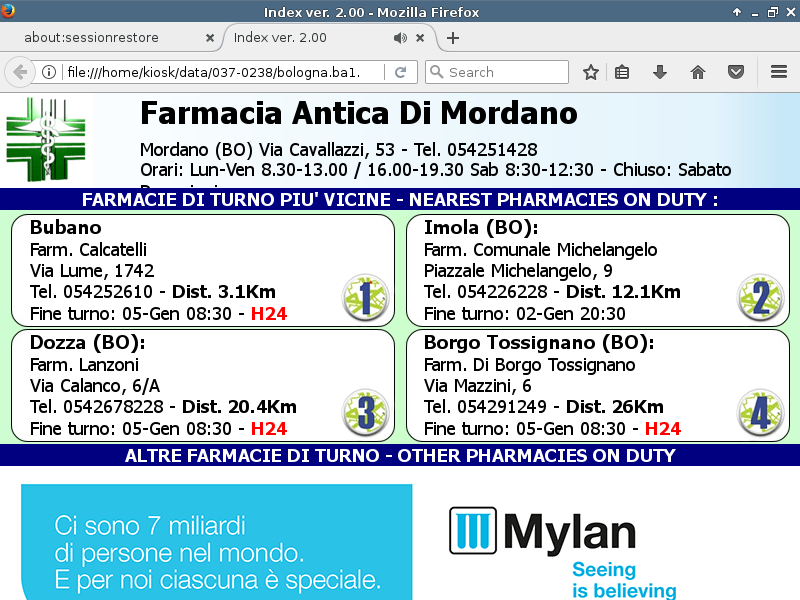Screen dimensions: 800x600
Task: Click the numbered badge 3 for Dozza pharmacy
Action: coord(365,413)
